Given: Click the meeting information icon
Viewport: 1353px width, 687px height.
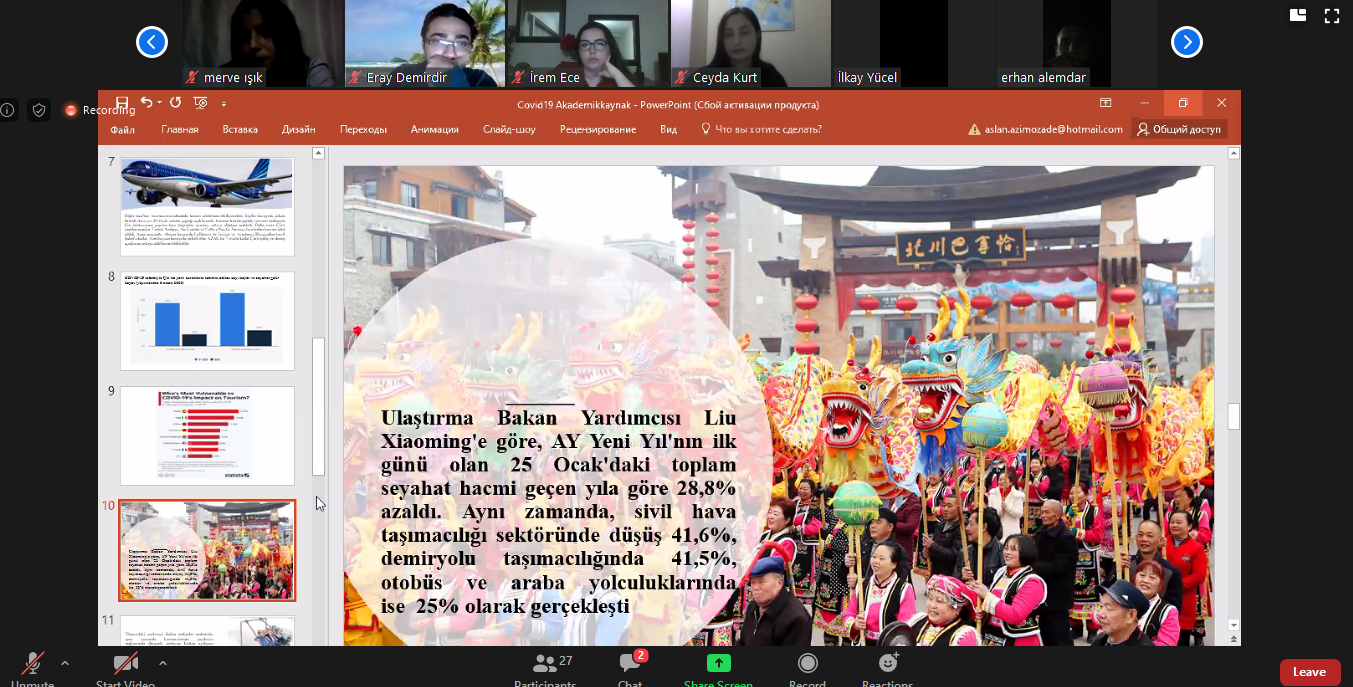Looking at the screenshot, I should tap(8, 110).
